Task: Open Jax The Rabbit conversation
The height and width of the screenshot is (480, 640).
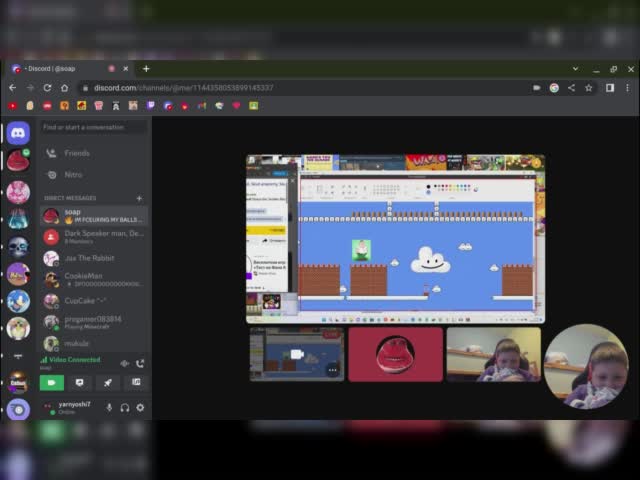Action: [94, 258]
